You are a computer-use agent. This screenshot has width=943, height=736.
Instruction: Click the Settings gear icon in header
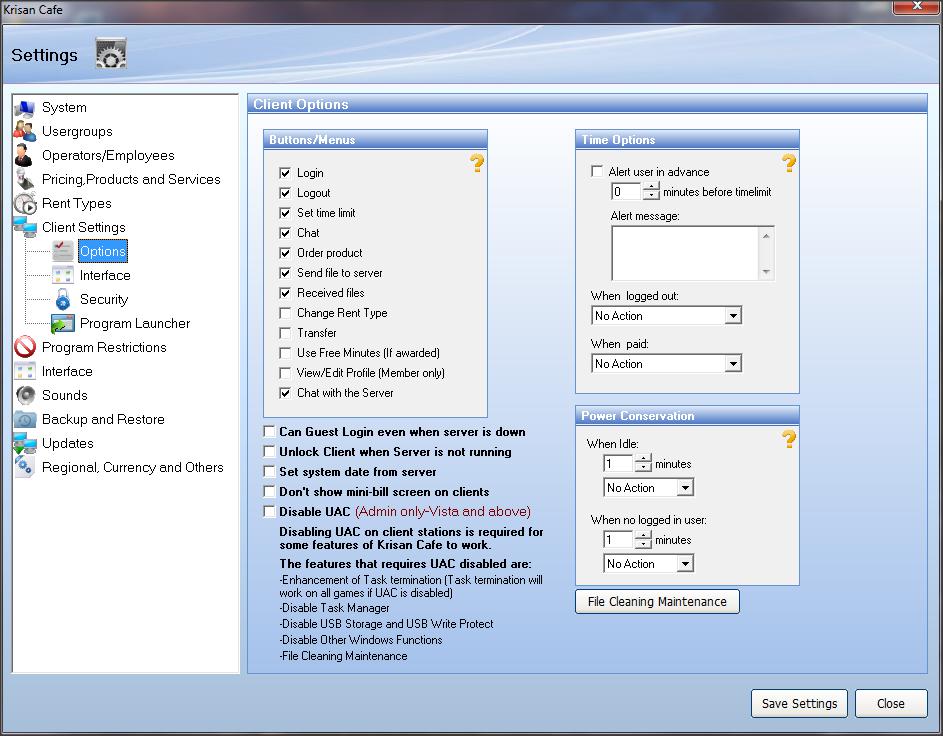(111, 54)
